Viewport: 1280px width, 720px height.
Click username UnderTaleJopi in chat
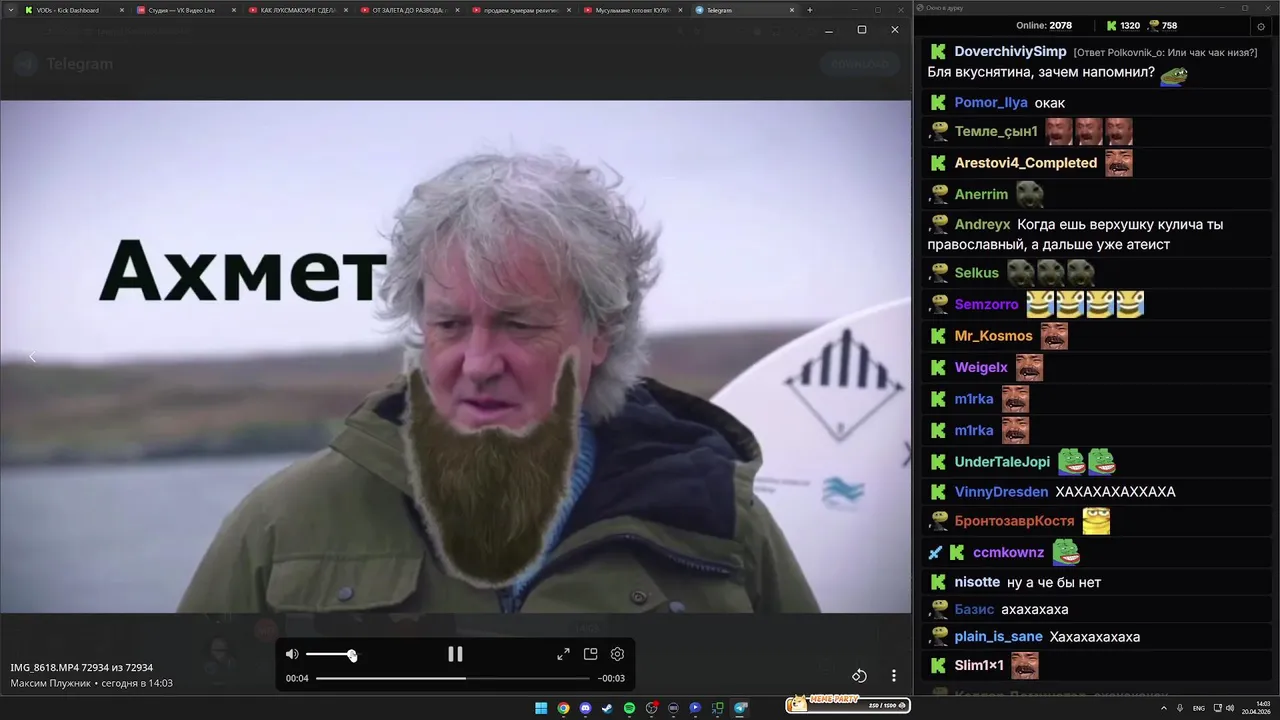click(x=1002, y=462)
